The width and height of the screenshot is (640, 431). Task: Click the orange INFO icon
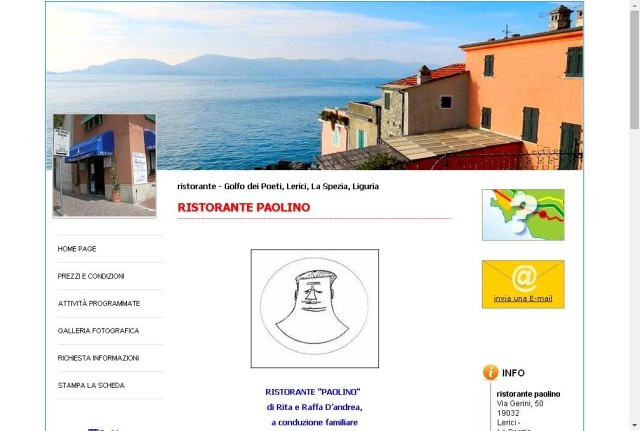490,372
